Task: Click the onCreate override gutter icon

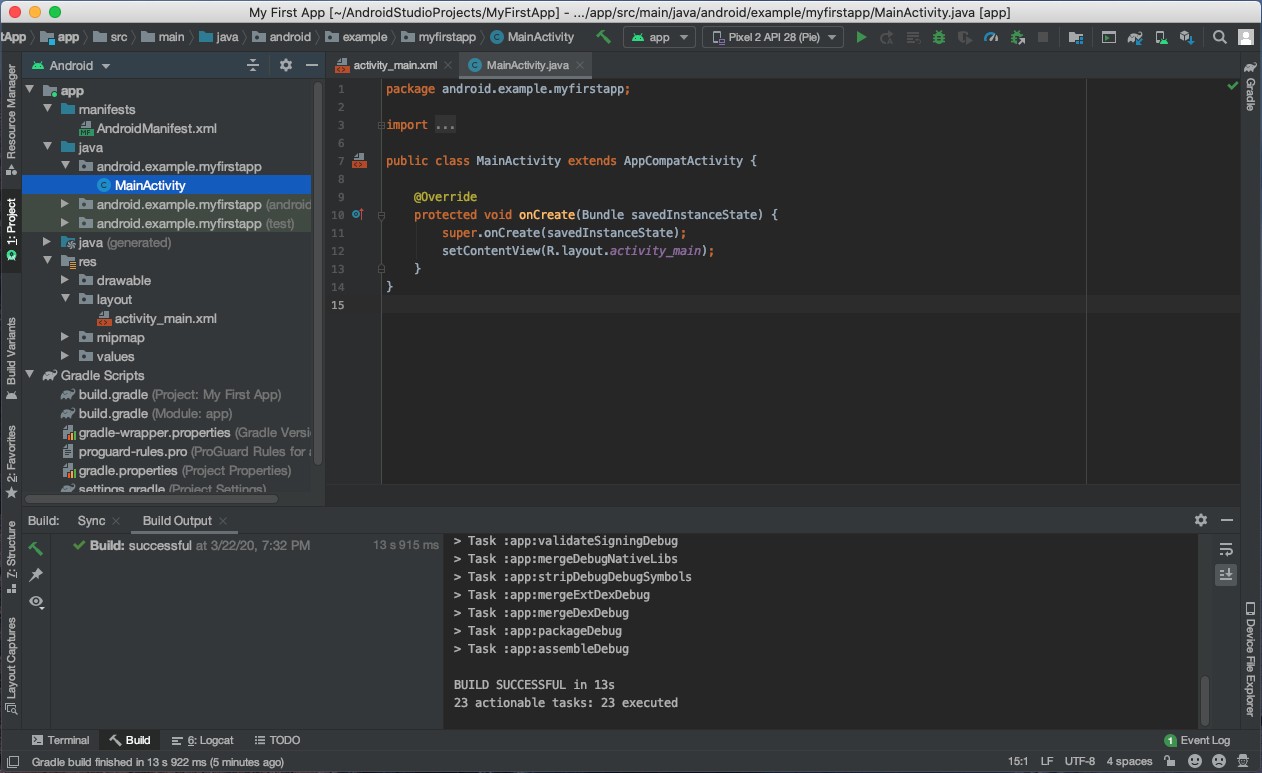Action: (358, 214)
